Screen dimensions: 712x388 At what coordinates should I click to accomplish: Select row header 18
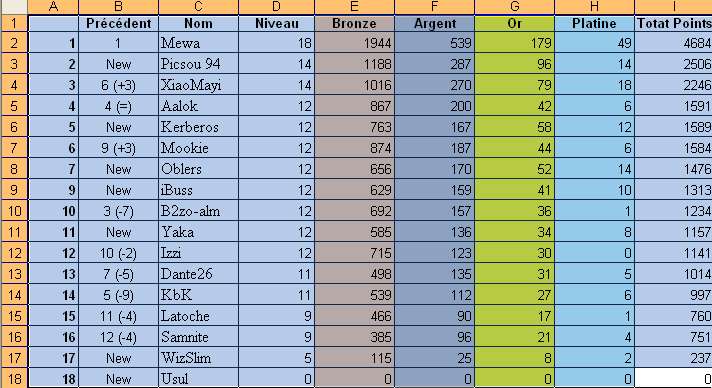tap(14, 379)
